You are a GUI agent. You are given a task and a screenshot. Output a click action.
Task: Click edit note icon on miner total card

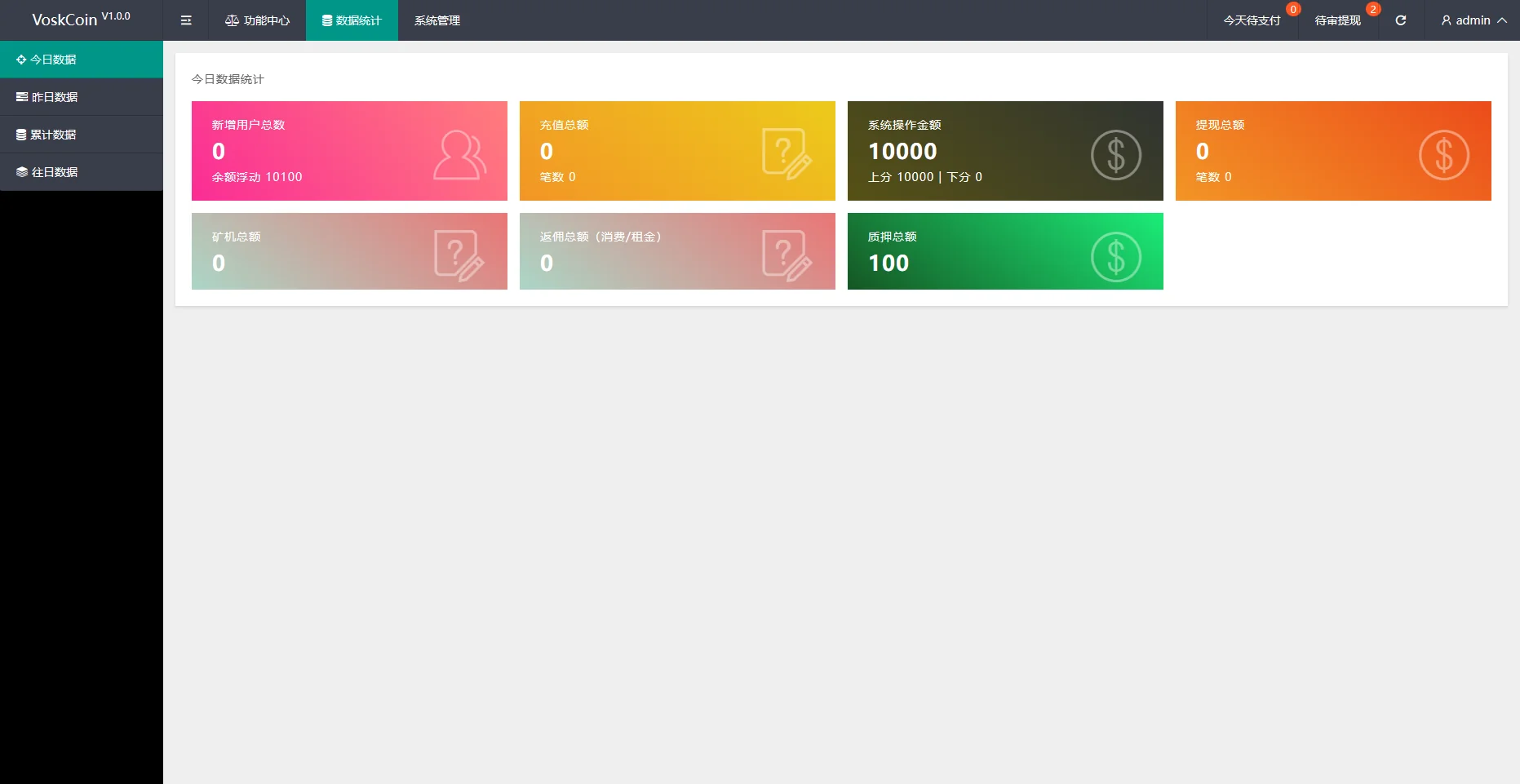click(459, 255)
